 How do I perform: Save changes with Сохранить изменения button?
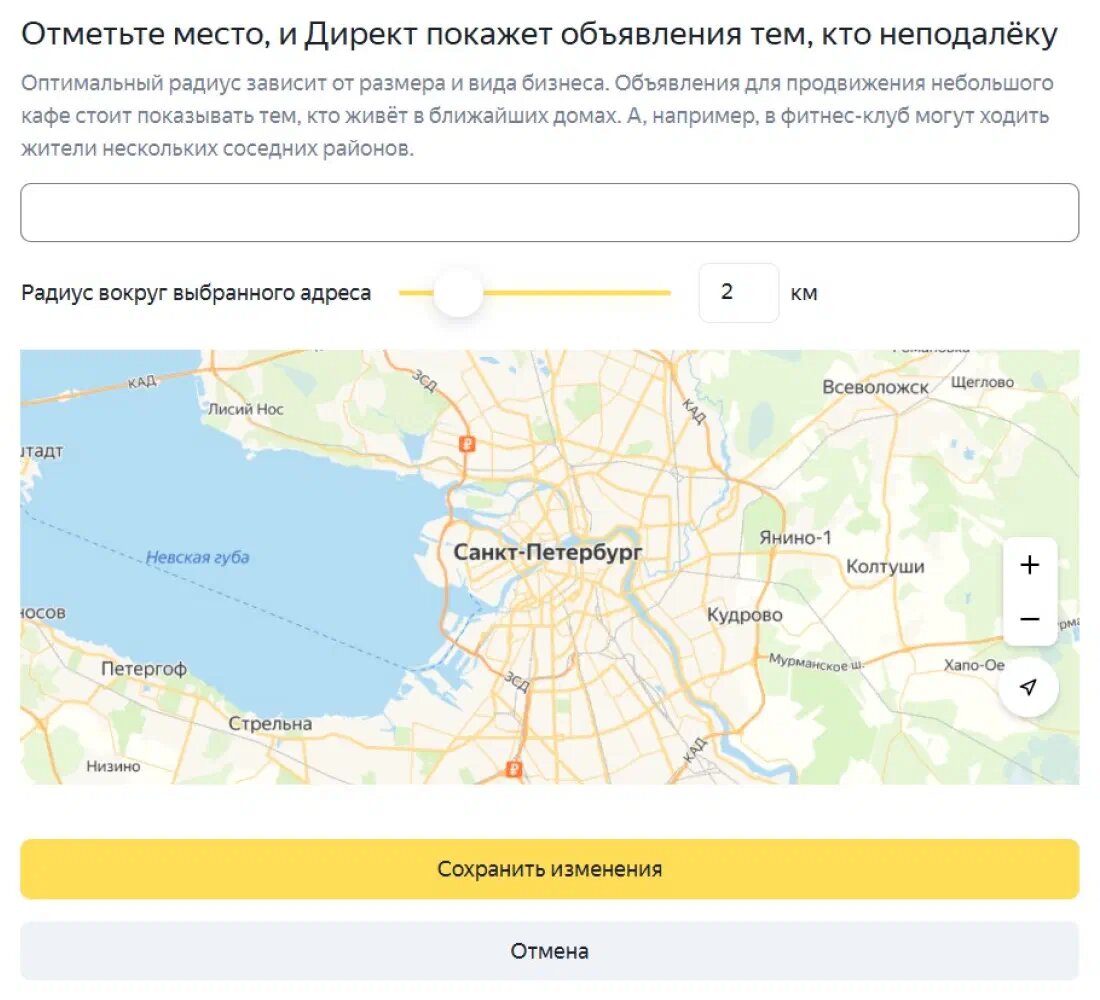549,869
